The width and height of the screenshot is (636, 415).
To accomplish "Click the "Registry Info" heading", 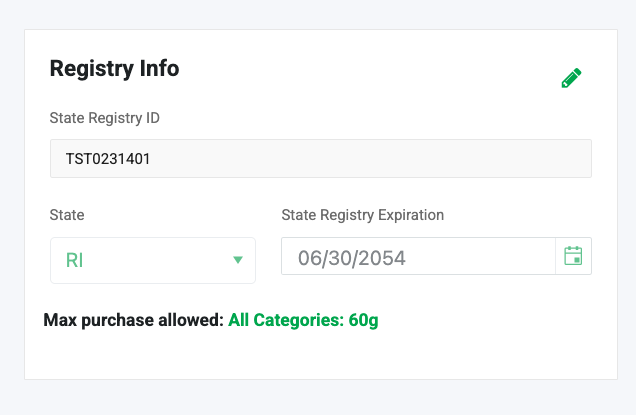I will pyautogui.click(x=114, y=69).
